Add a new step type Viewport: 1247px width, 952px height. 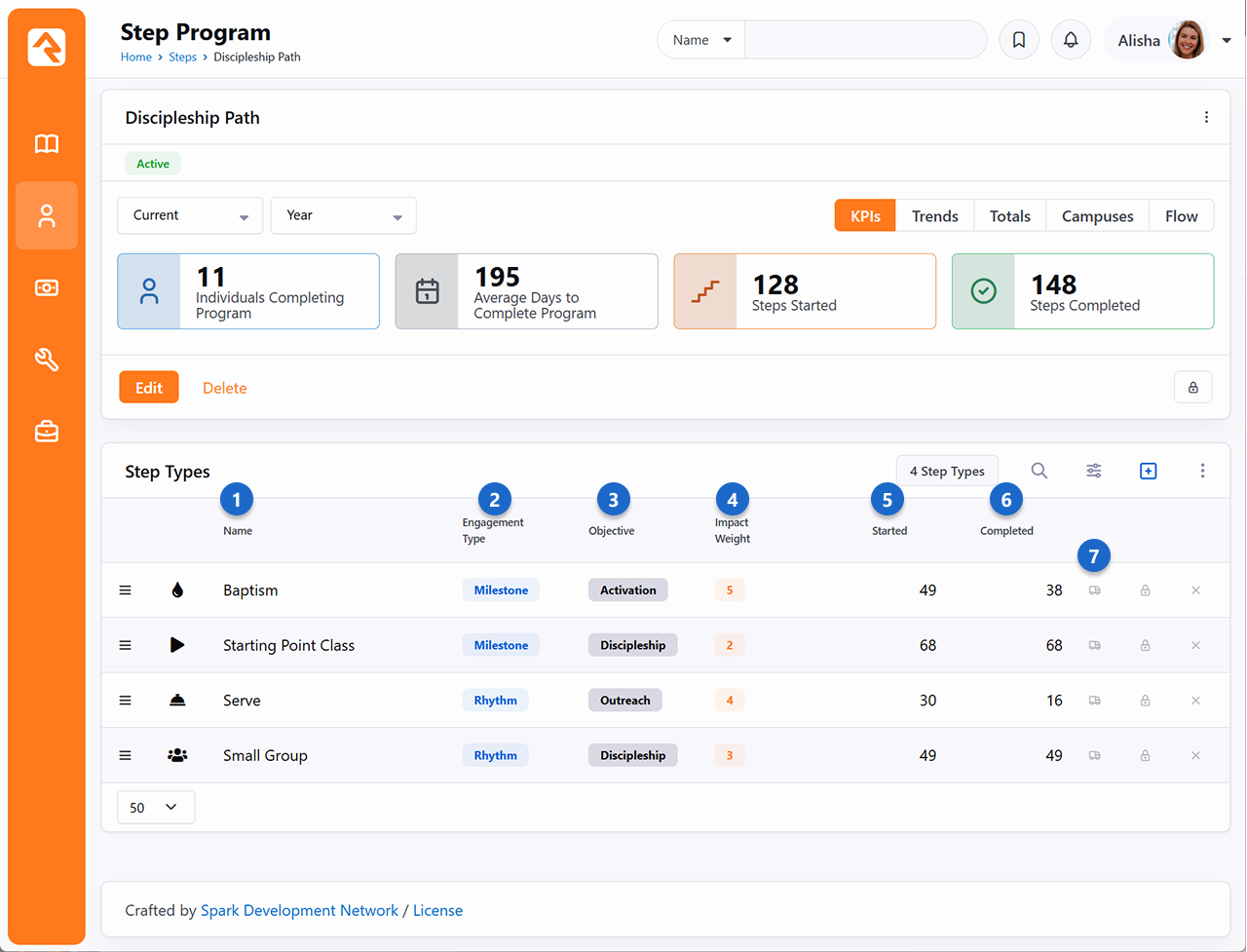1148,471
